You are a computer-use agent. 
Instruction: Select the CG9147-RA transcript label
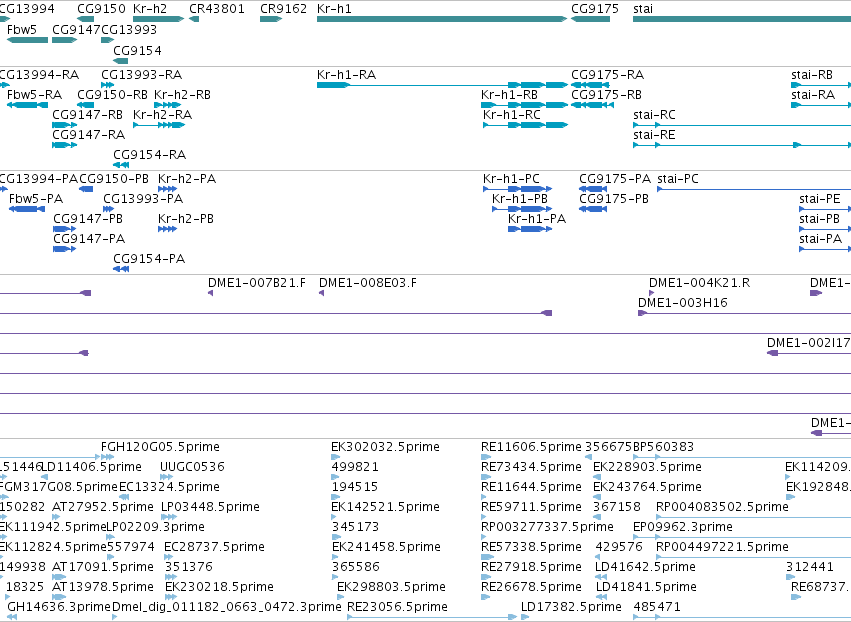pyautogui.click(x=88, y=135)
